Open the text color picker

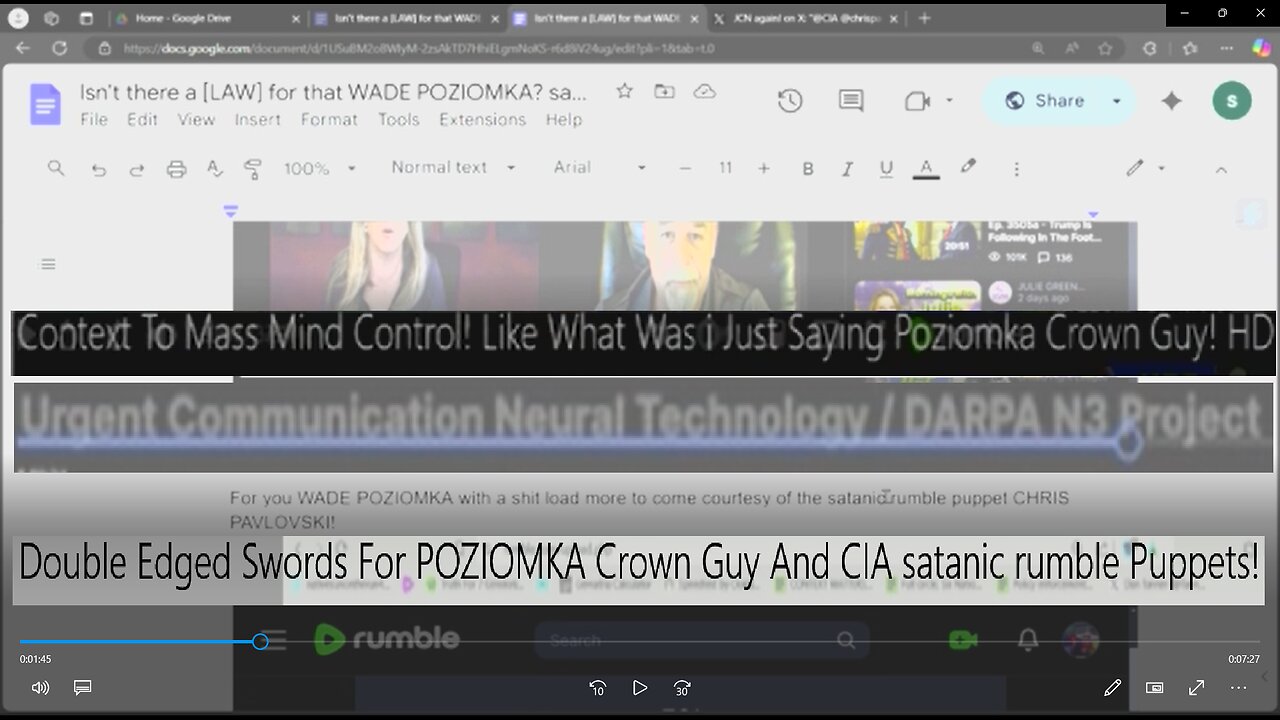[x=926, y=169]
